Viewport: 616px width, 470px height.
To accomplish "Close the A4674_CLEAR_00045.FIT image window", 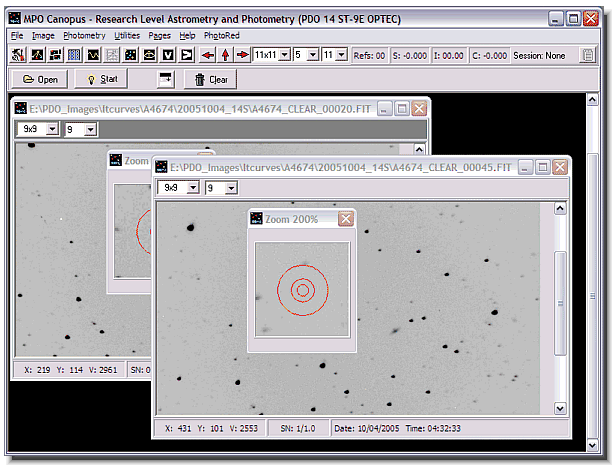I will click(560, 167).
